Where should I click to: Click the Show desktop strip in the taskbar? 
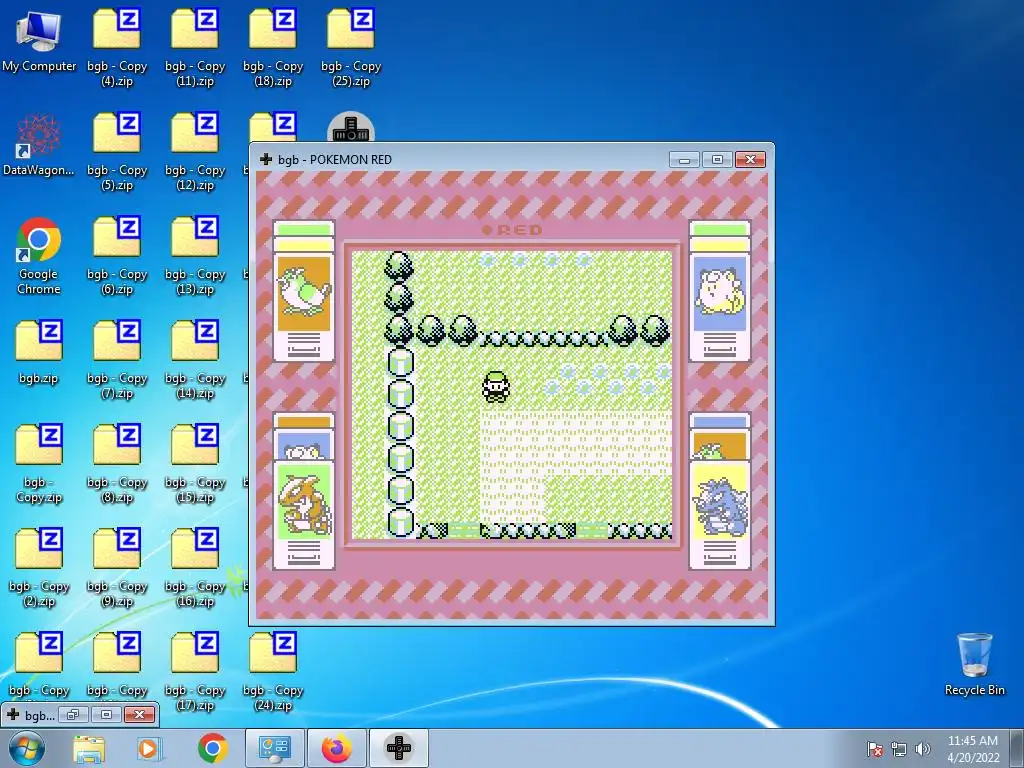pos(1017,748)
